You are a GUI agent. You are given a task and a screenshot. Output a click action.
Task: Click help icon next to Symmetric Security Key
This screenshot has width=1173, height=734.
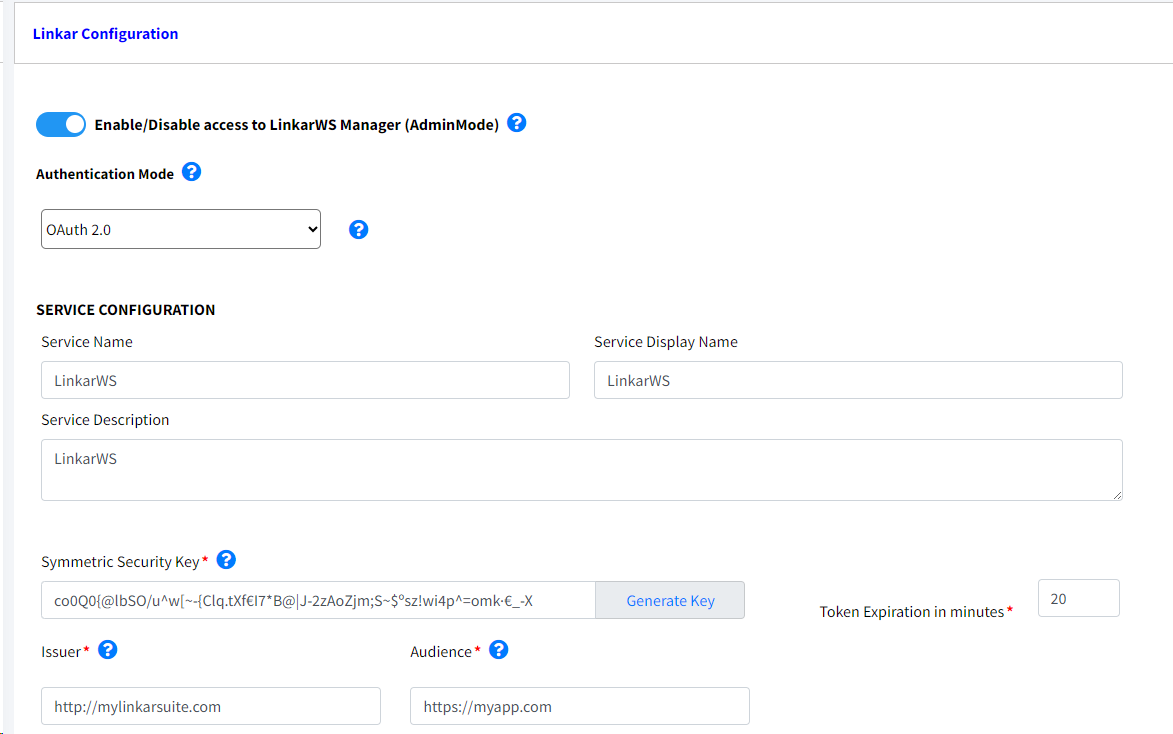226,560
